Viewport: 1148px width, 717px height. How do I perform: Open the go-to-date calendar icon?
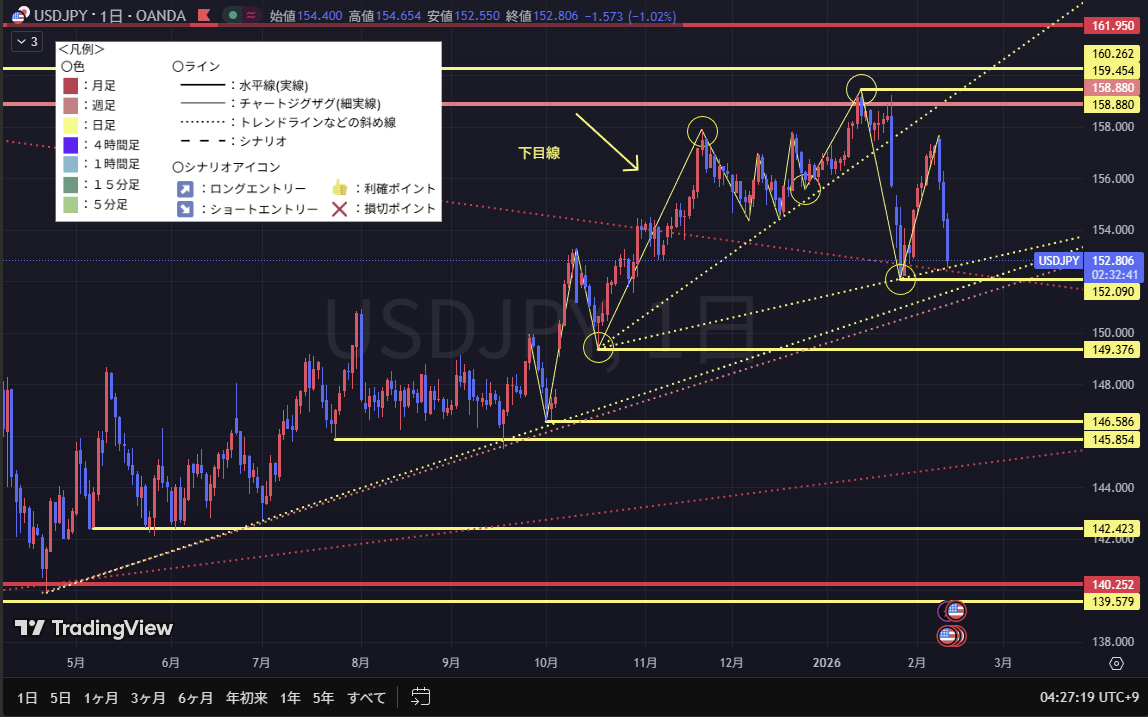pyautogui.click(x=420, y=697)
